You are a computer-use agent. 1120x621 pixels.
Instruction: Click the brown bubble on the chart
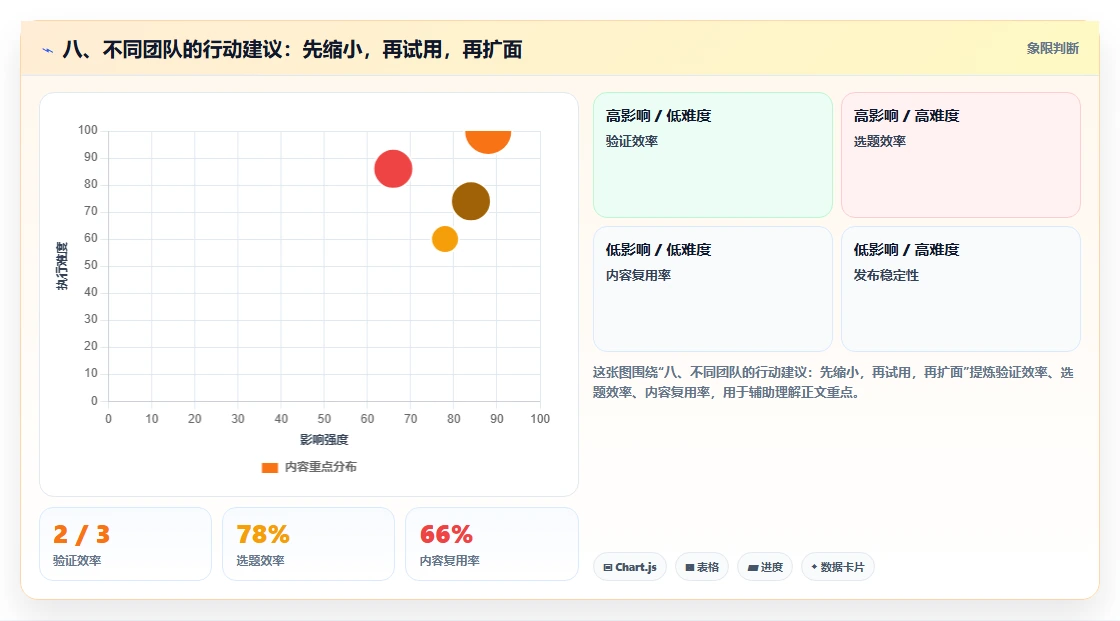(x=471, y=201)
